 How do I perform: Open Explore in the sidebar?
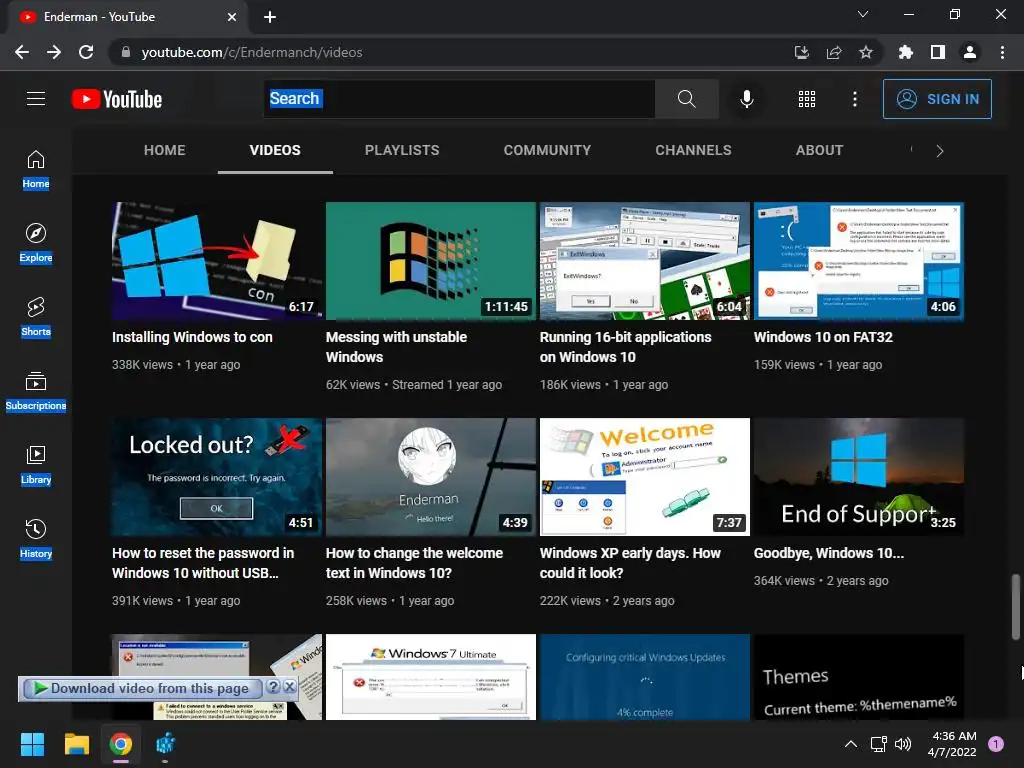pyautogui.click(x=36, y=243)
